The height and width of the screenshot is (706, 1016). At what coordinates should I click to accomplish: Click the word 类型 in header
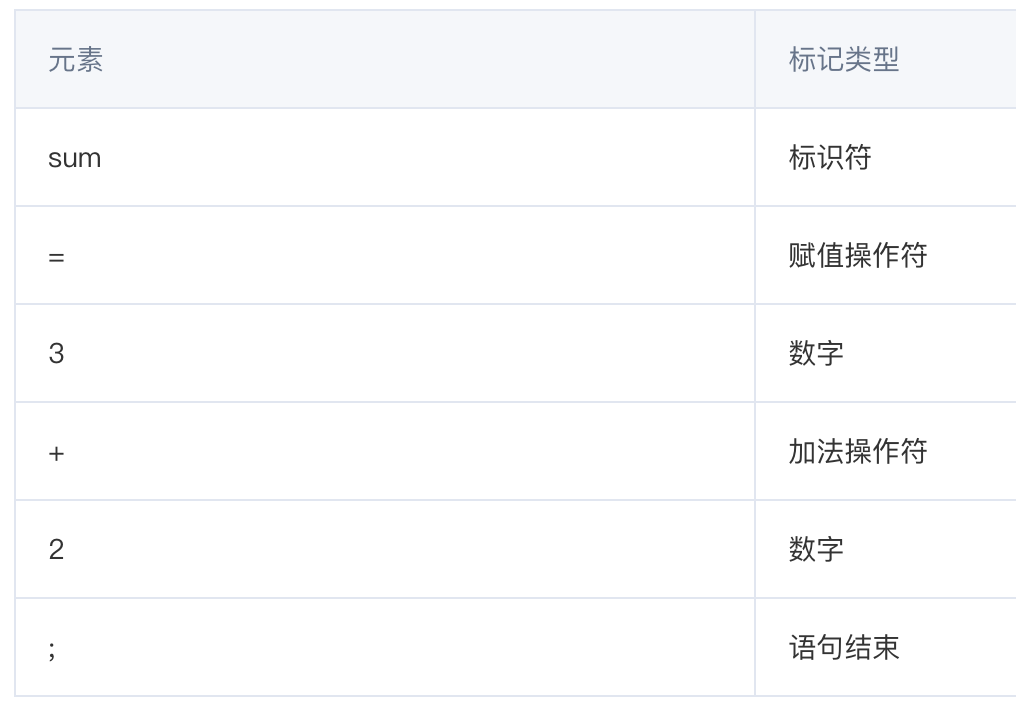click(872, 59)
